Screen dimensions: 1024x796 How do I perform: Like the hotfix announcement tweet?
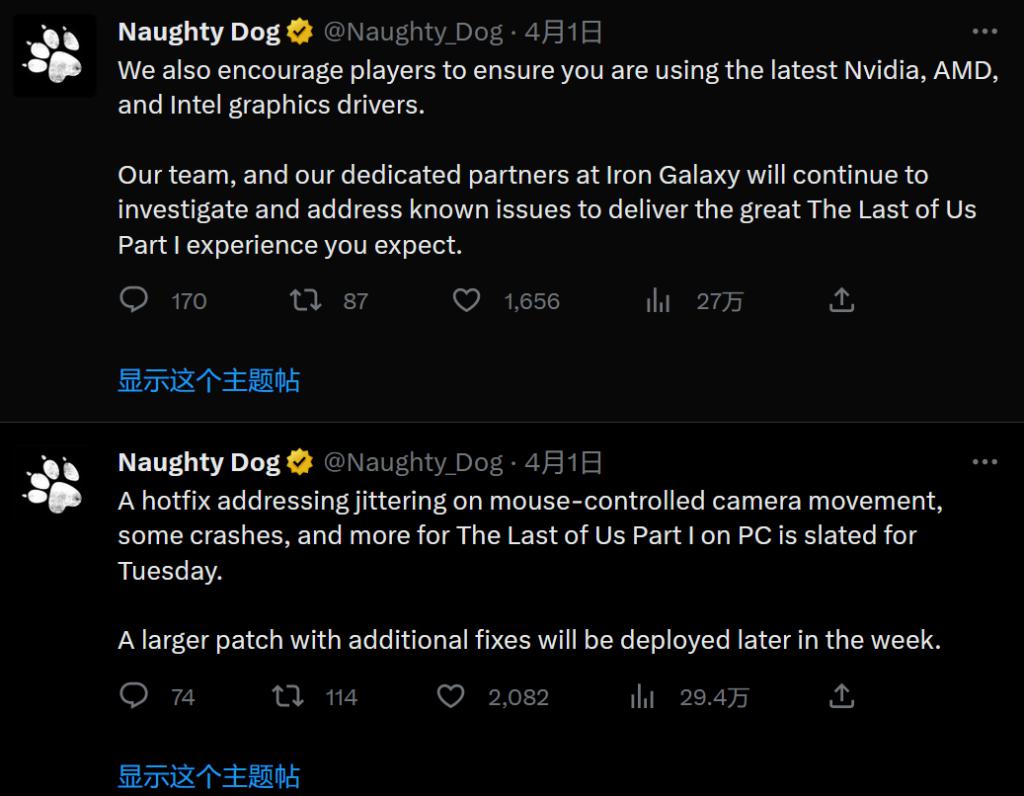451,696
